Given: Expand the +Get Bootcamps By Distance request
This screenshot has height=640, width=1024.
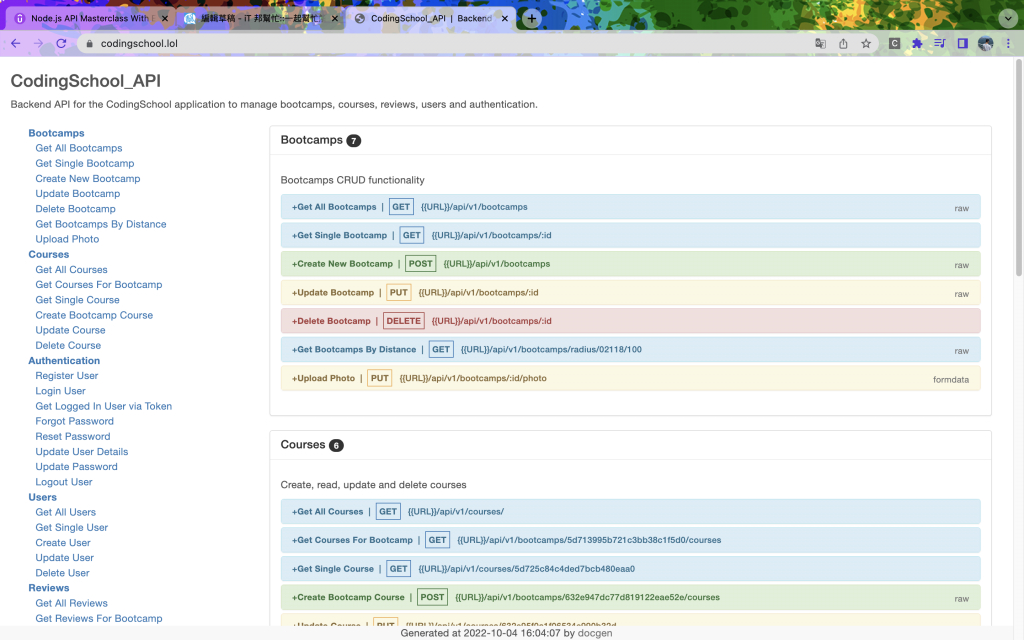Looking at the screenshot, I should point(630,349).
